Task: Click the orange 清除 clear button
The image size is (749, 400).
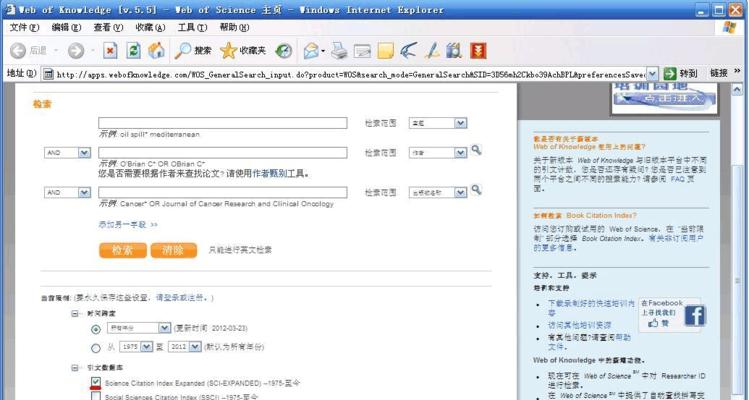Action: point(174,250)
